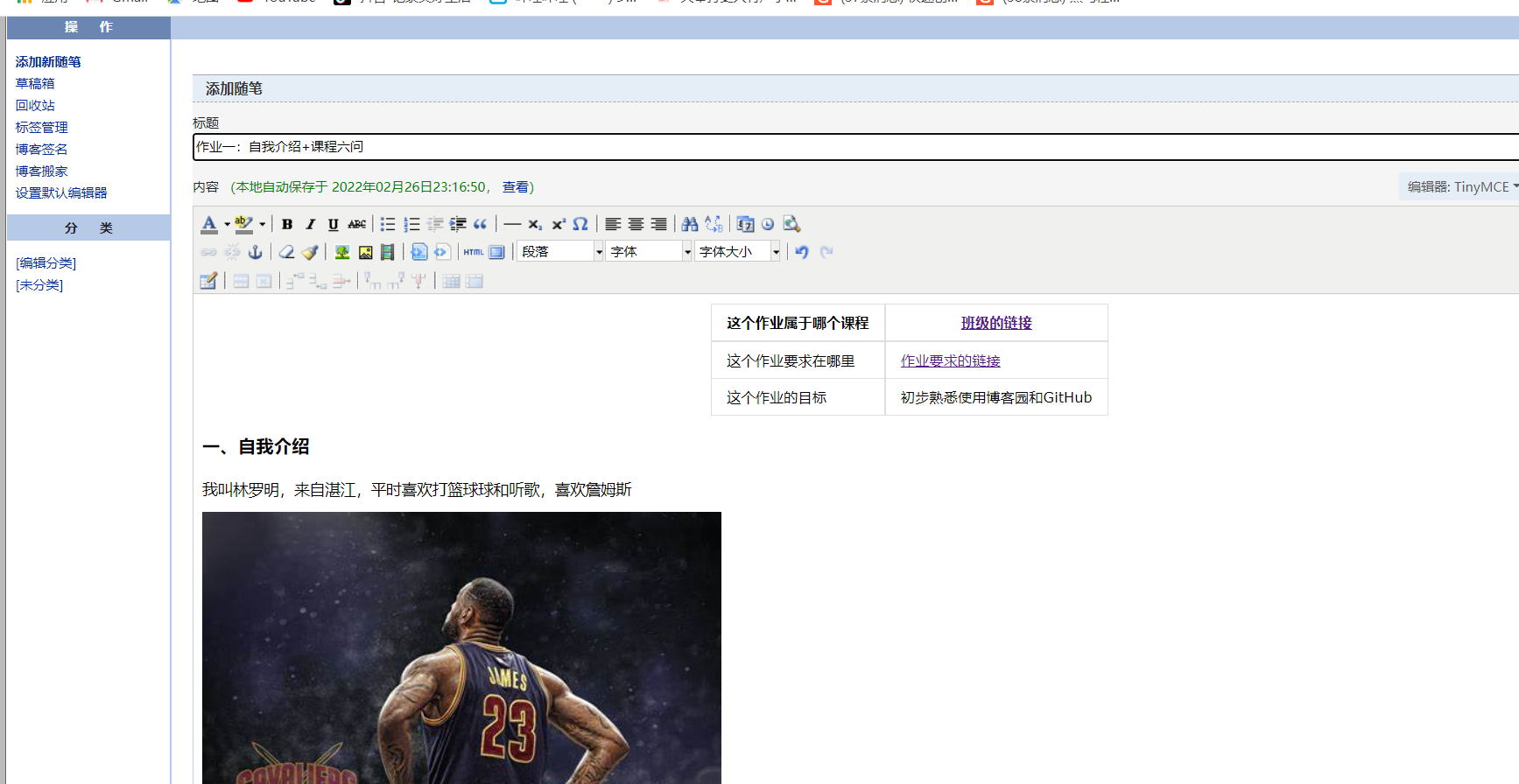Insert current time with clock icon
Screen dimensions: 1519x784
(x=768, y=224)
